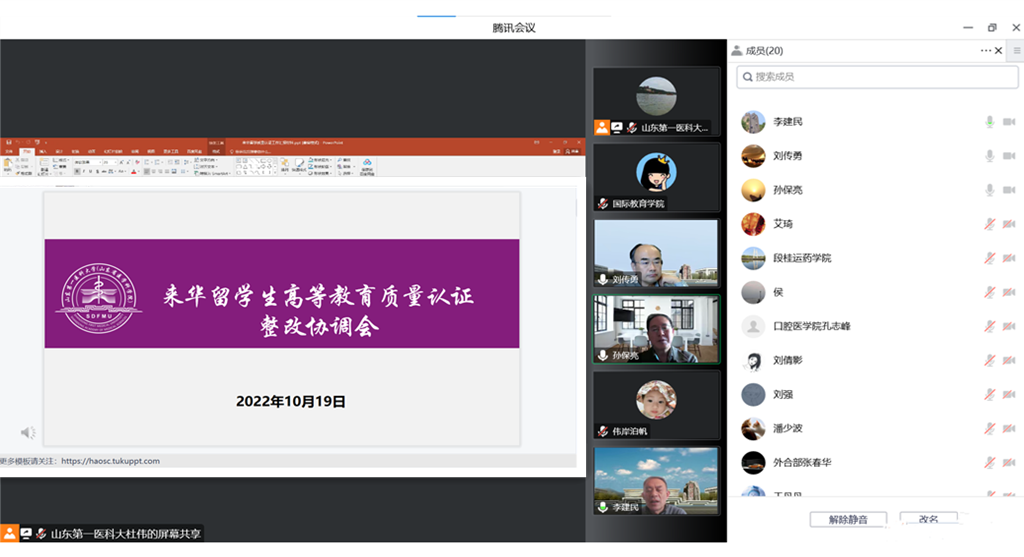Click 口腔医学院孔志峰's muted microphone icon

tap(989, 326)
